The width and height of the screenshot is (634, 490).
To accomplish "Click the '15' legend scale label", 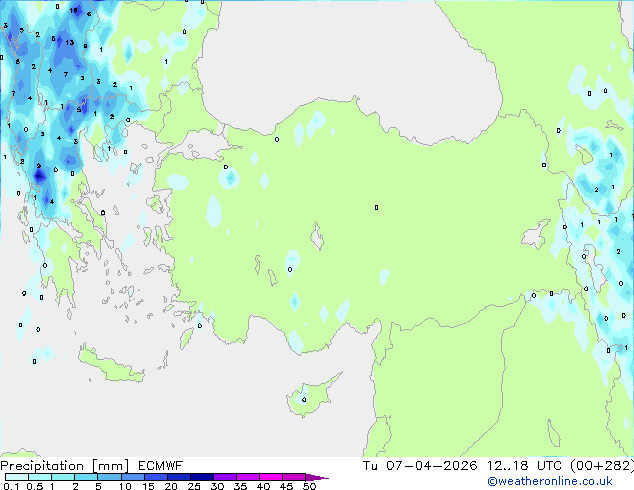I will pos(148,486).
